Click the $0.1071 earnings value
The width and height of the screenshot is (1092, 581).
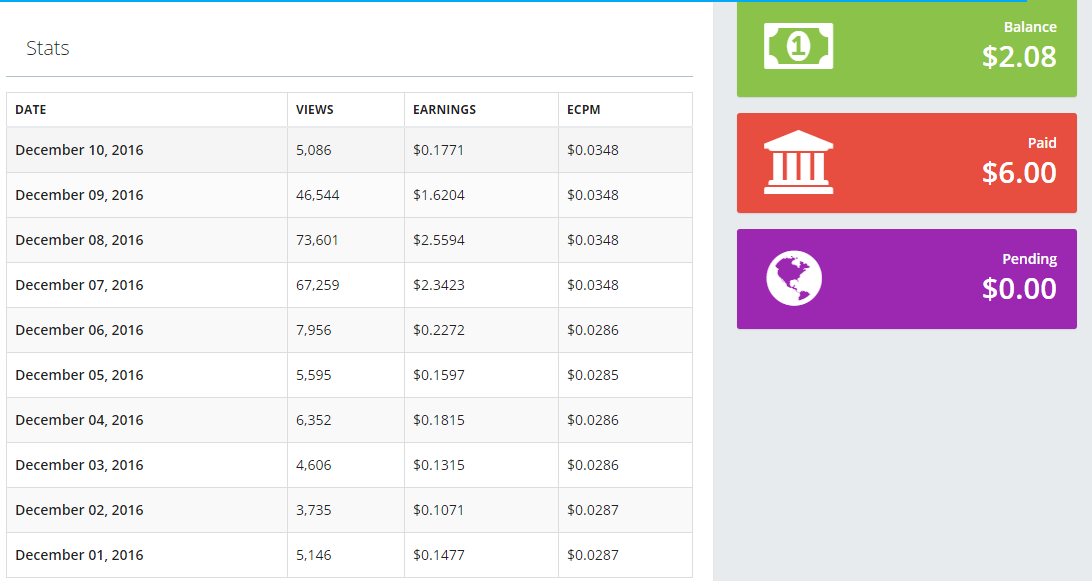point(439,510)
